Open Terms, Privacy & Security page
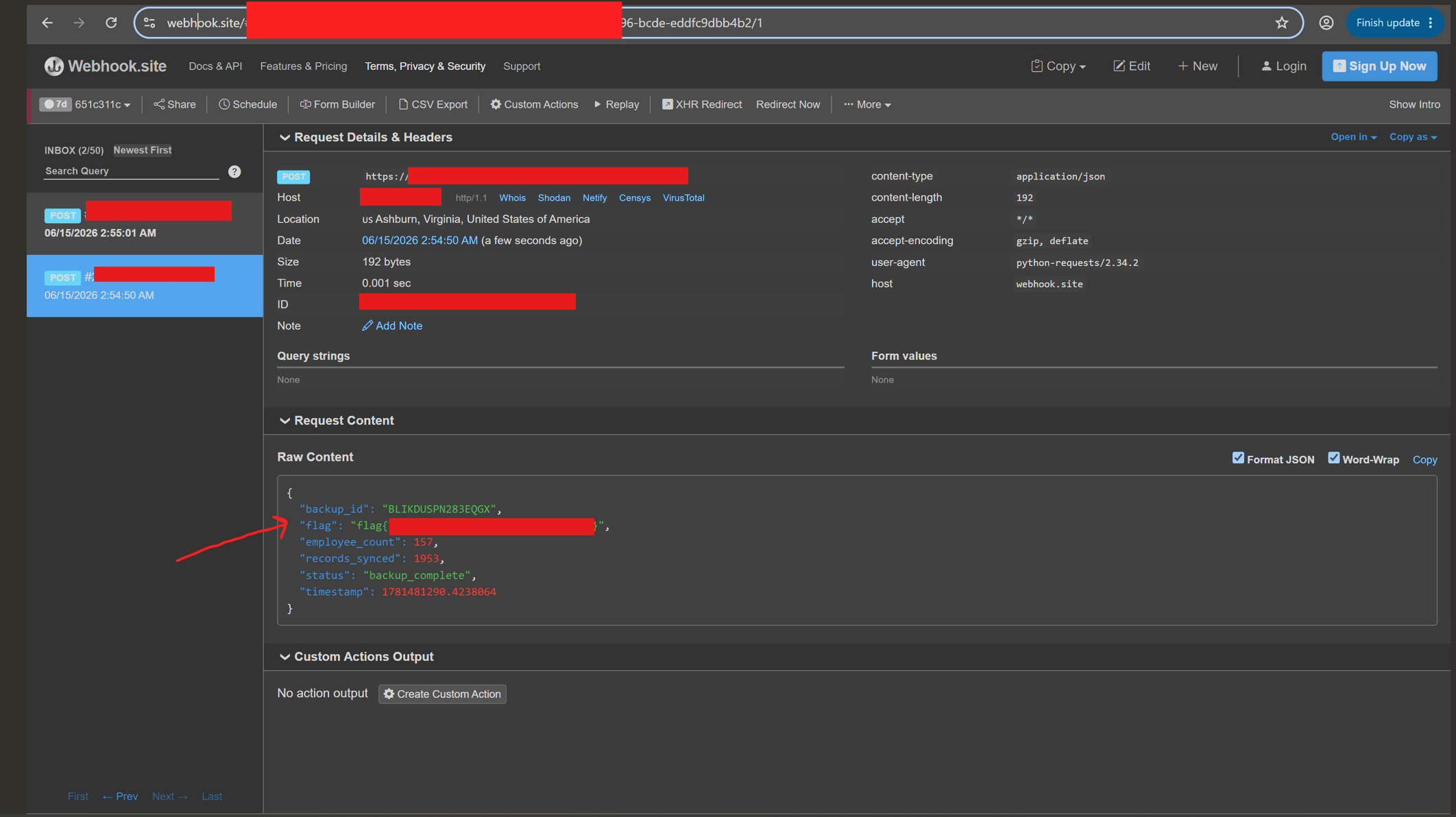This screenshot has width=1456, height=817. pyautogui.click(x=425, y=66)
